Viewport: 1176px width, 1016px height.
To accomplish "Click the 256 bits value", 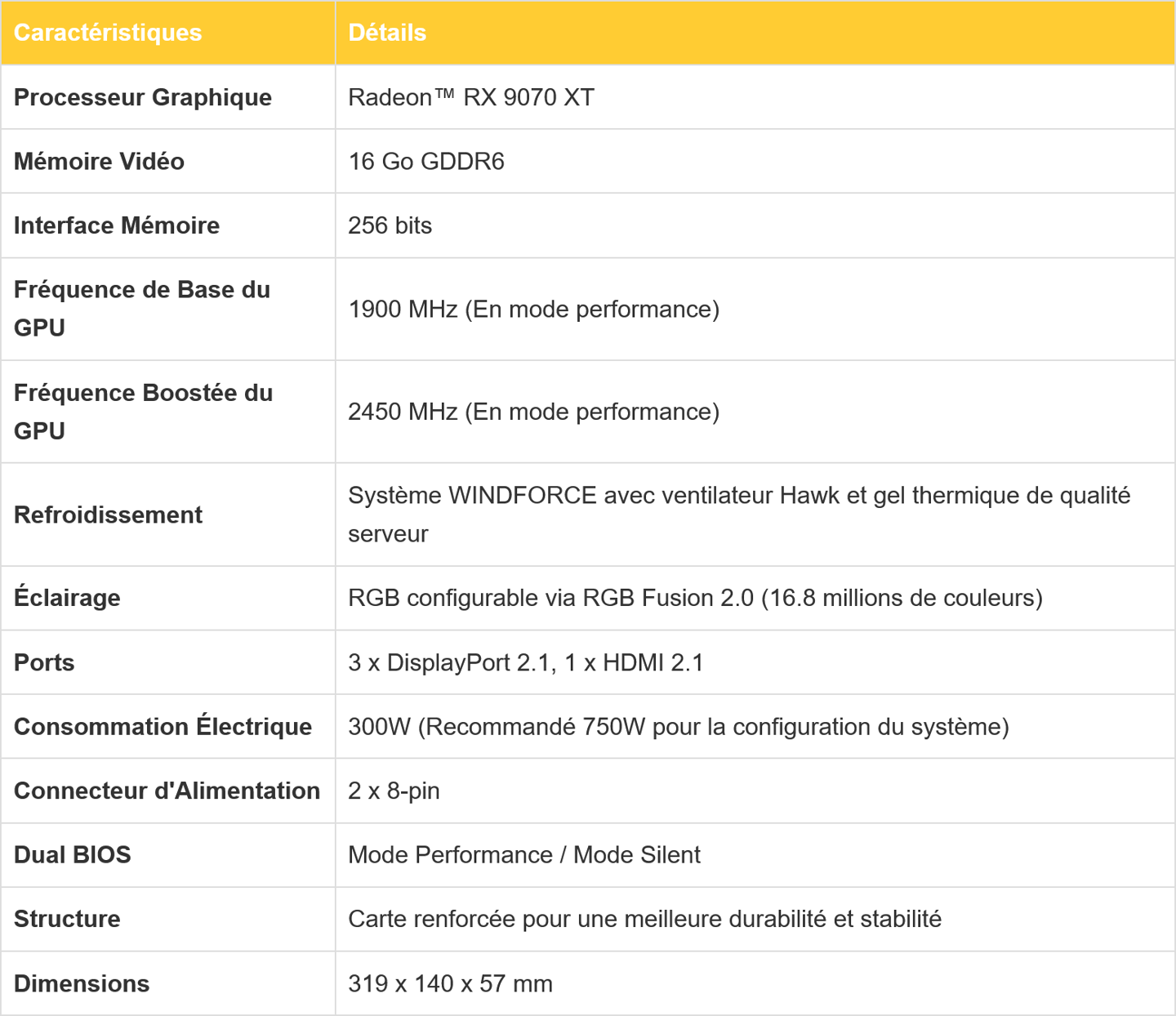I will [390, 225].
